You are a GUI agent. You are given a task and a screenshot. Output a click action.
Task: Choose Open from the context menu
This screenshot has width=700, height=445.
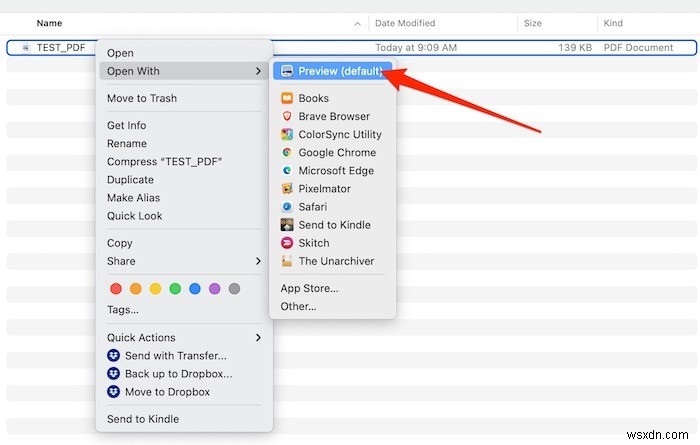pos(120,53)
